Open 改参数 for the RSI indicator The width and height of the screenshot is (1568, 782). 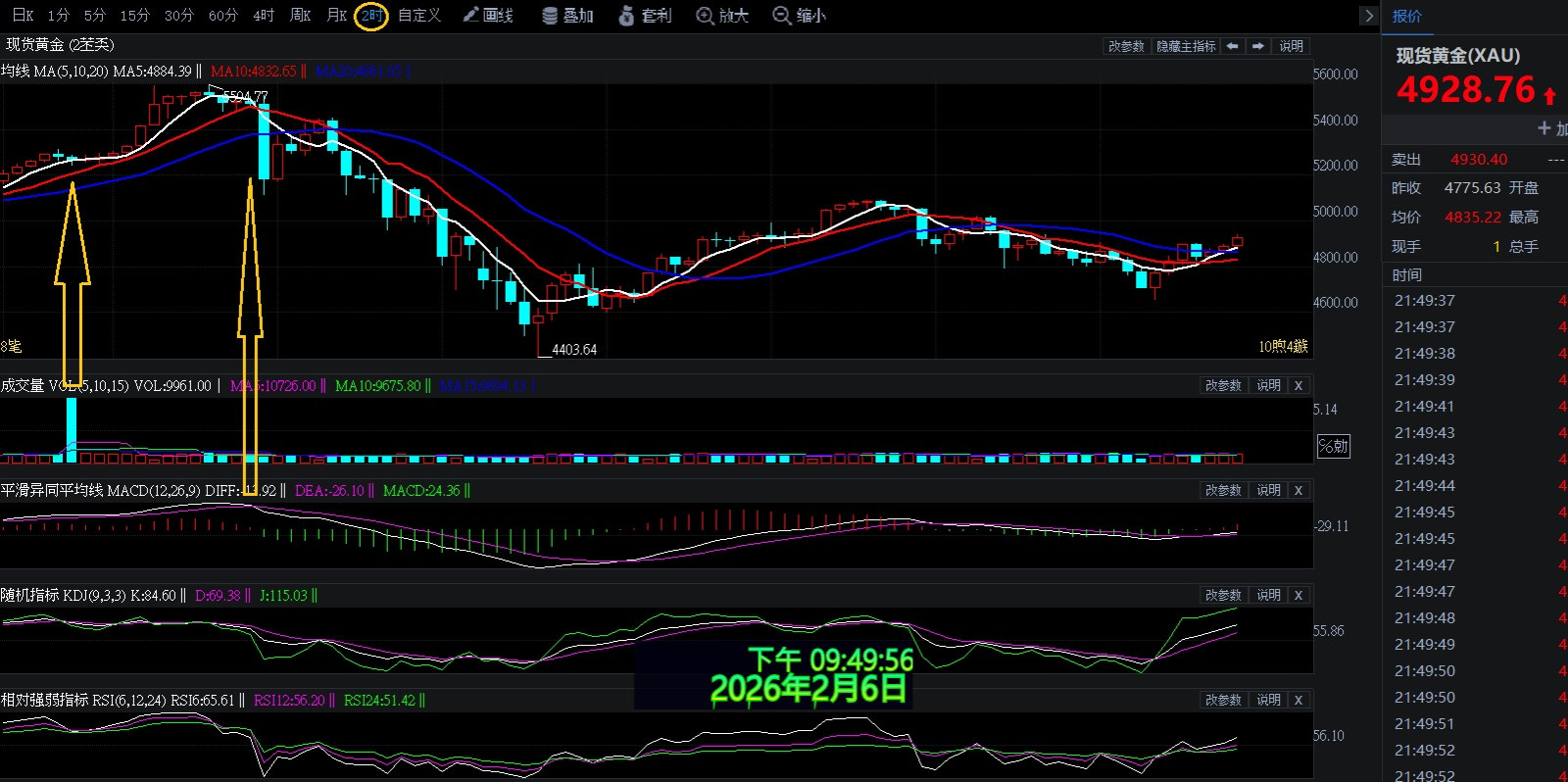1223,700
